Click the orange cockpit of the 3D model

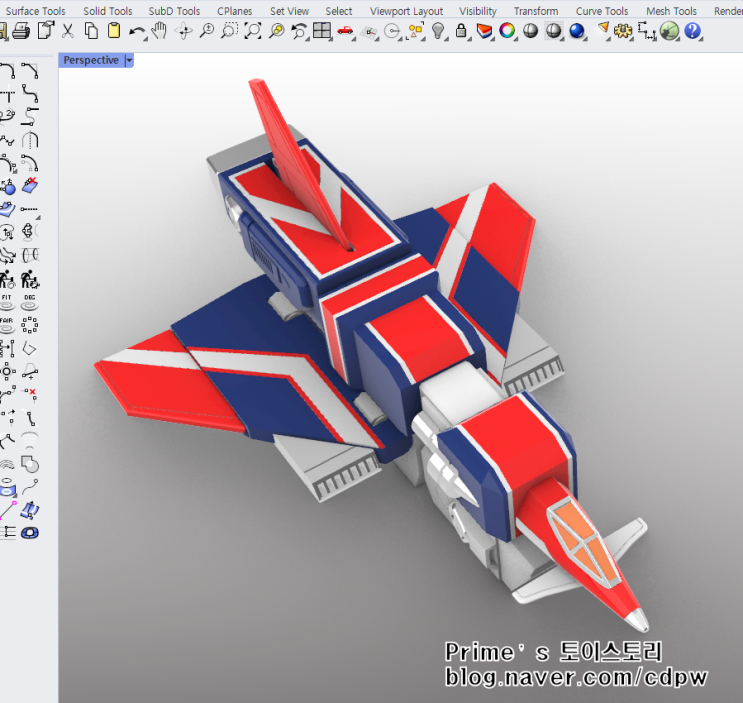pos(585,541)
